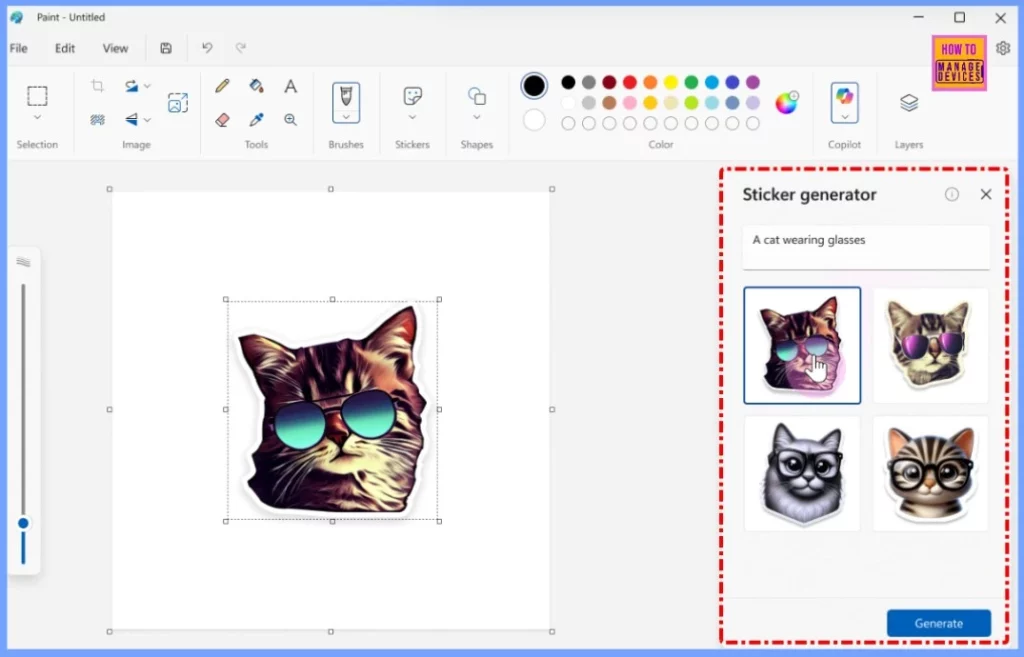Open the Edit menu
This screenshot has width=1024, height=657.
pyautogui.click(x=65, y=48)
